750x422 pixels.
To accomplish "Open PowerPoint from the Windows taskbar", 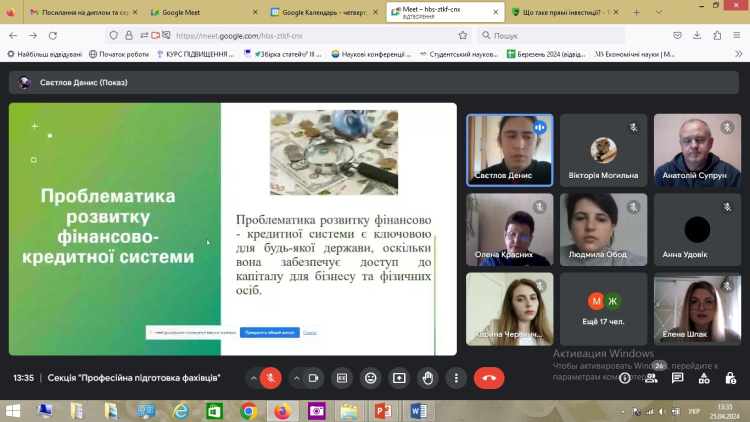I will click(382, 411).
